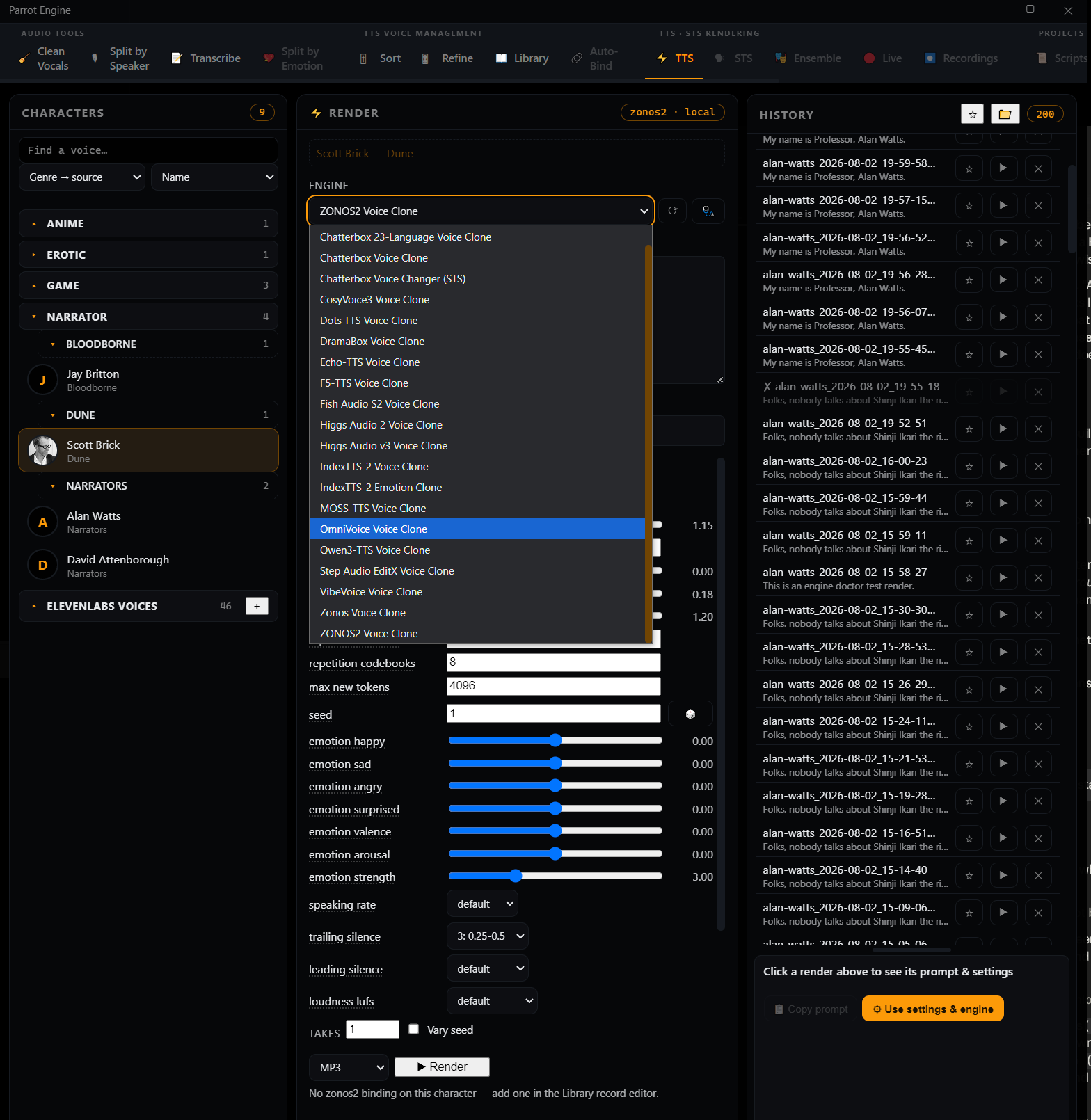This screenshot has height=1120, width=1091.
Task: Select Alan Watts narrator voice
Action: pyautogui.click(x=148, y=522)
